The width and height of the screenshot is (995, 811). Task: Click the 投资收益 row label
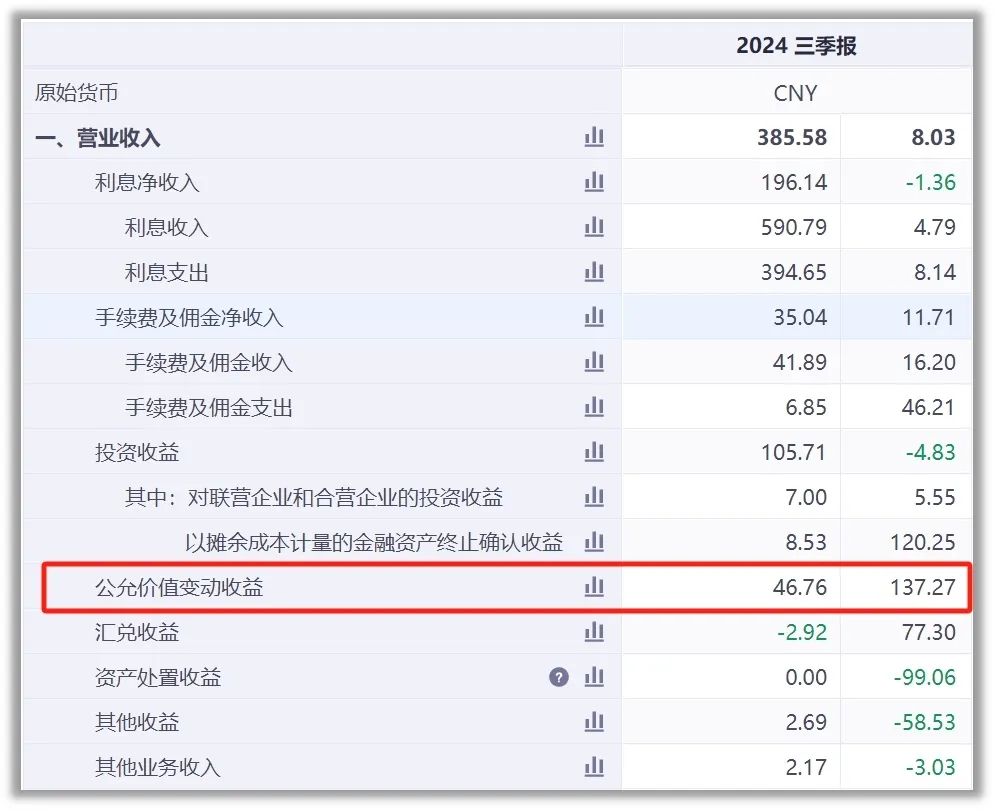point(137,452)
